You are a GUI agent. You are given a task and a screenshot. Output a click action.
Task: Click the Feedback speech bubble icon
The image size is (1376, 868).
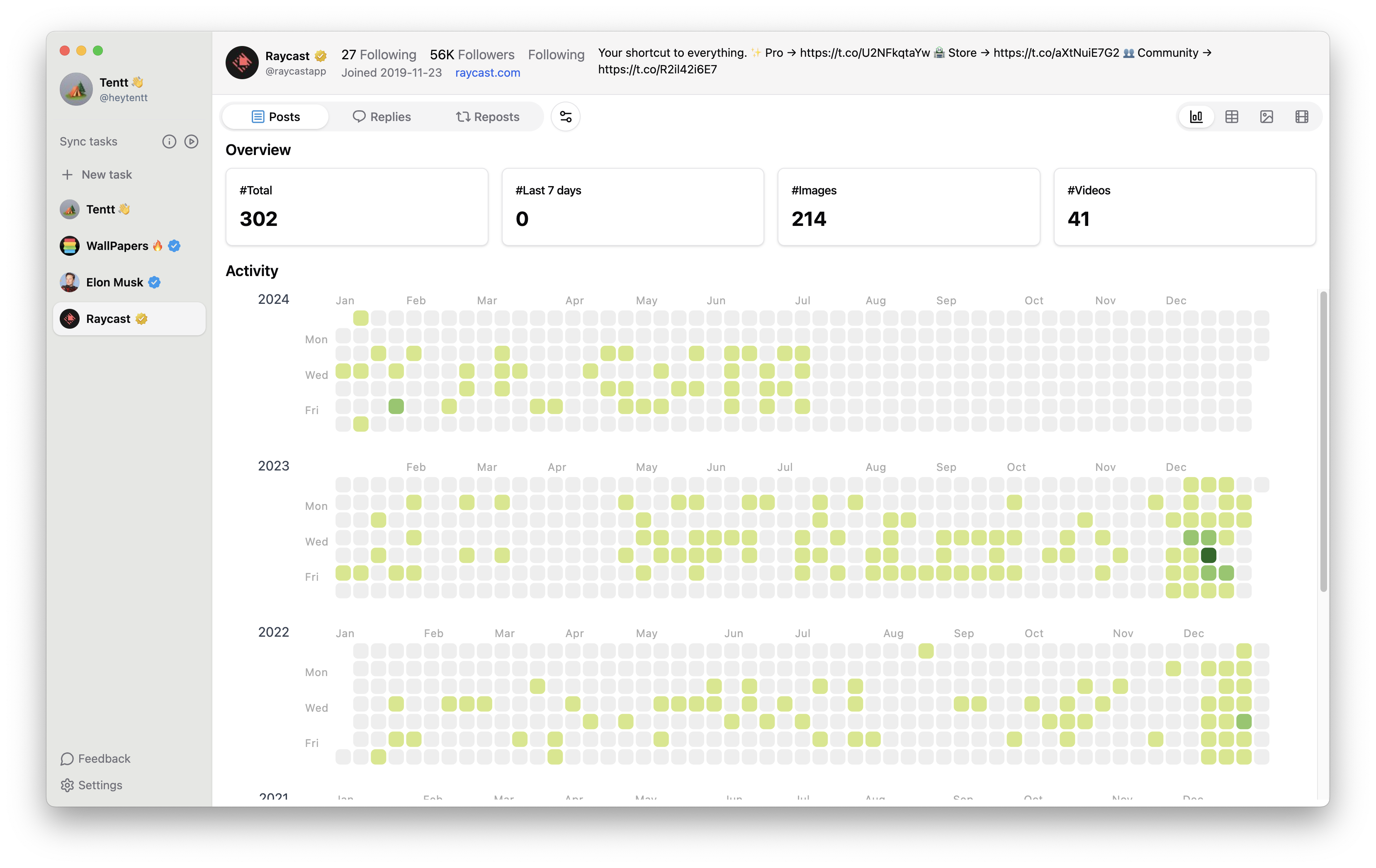(68, 758)
